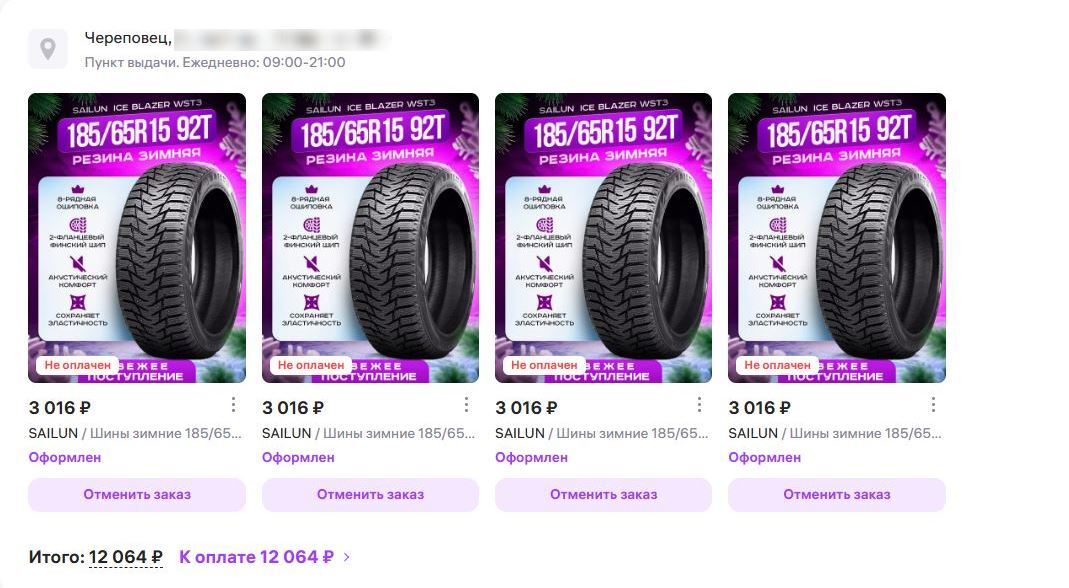Image resolution: width=1069 pixels, height=588 pixels.
Task: Open the third SAILUN tire thumbnail
Action: click(x=603, y=237)
